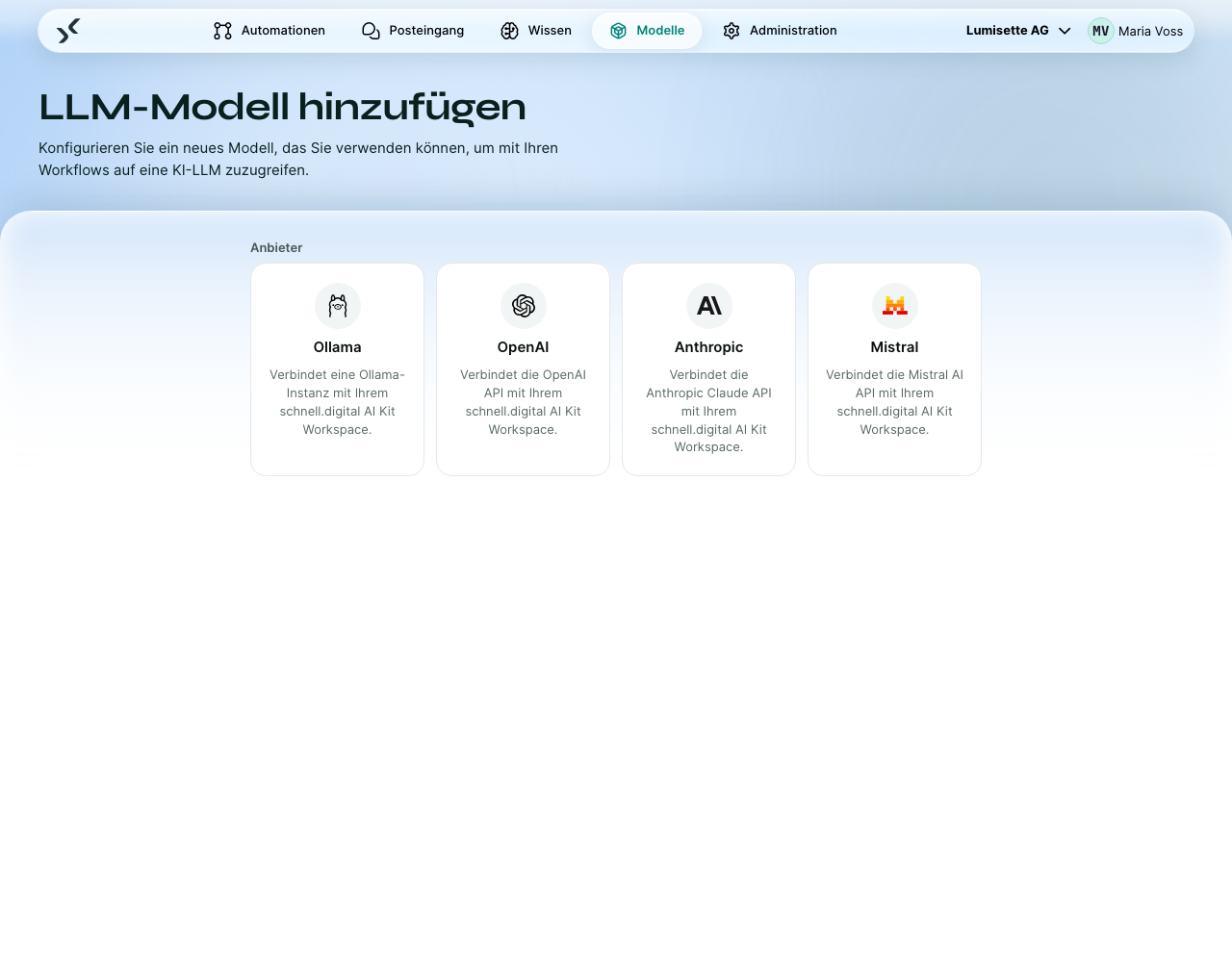Click the OpenAI card description text
The height and width of the screenshot is (962, 1232).
coord(524,402)
